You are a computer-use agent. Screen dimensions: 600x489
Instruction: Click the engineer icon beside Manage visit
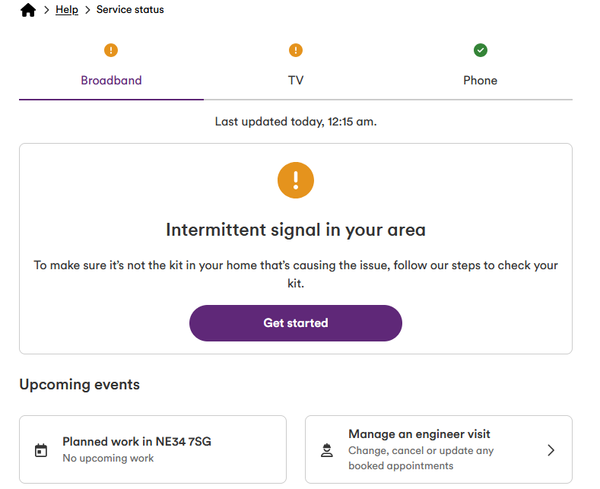pos(327,450)
